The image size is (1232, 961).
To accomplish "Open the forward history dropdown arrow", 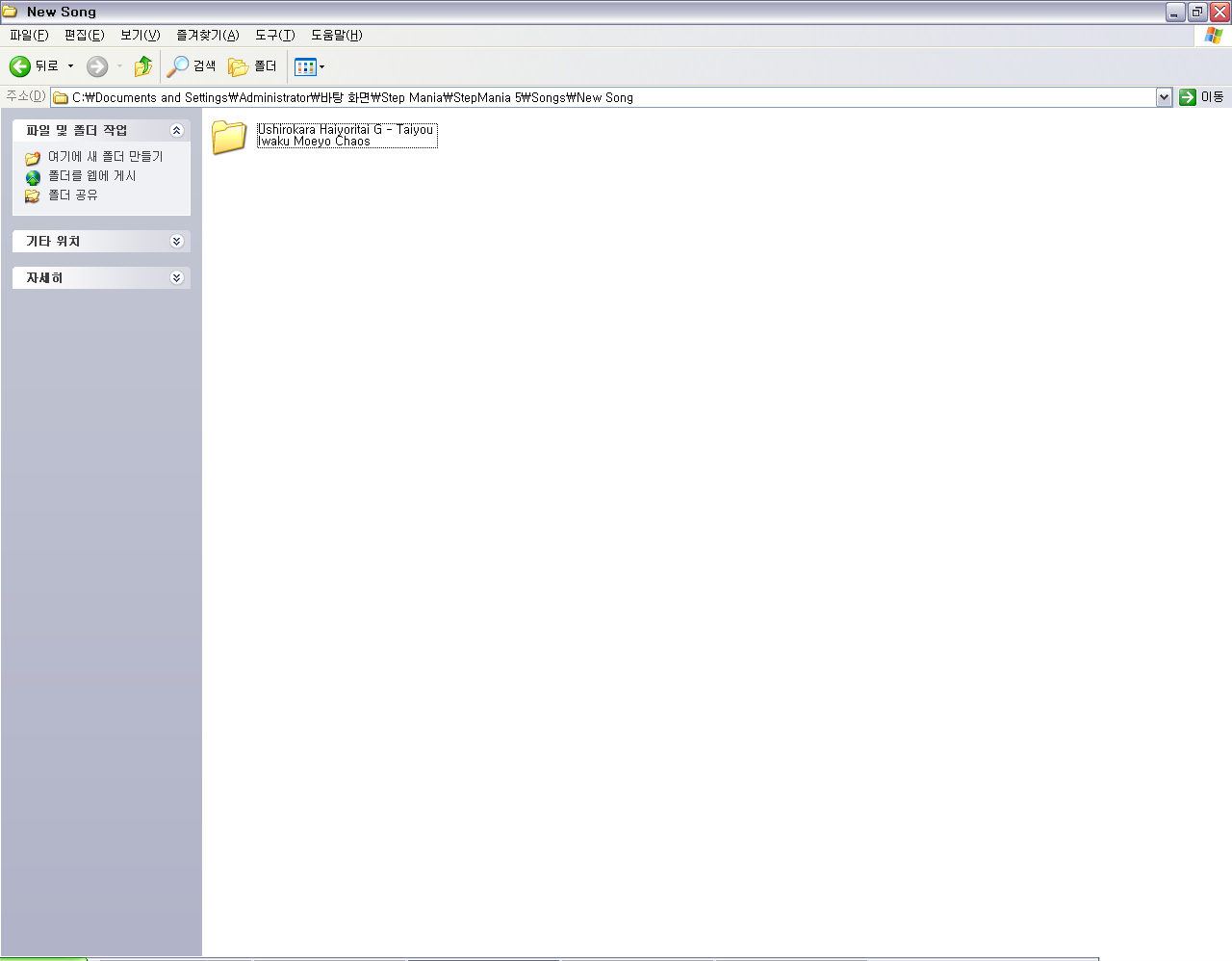I will pos(120,65).
